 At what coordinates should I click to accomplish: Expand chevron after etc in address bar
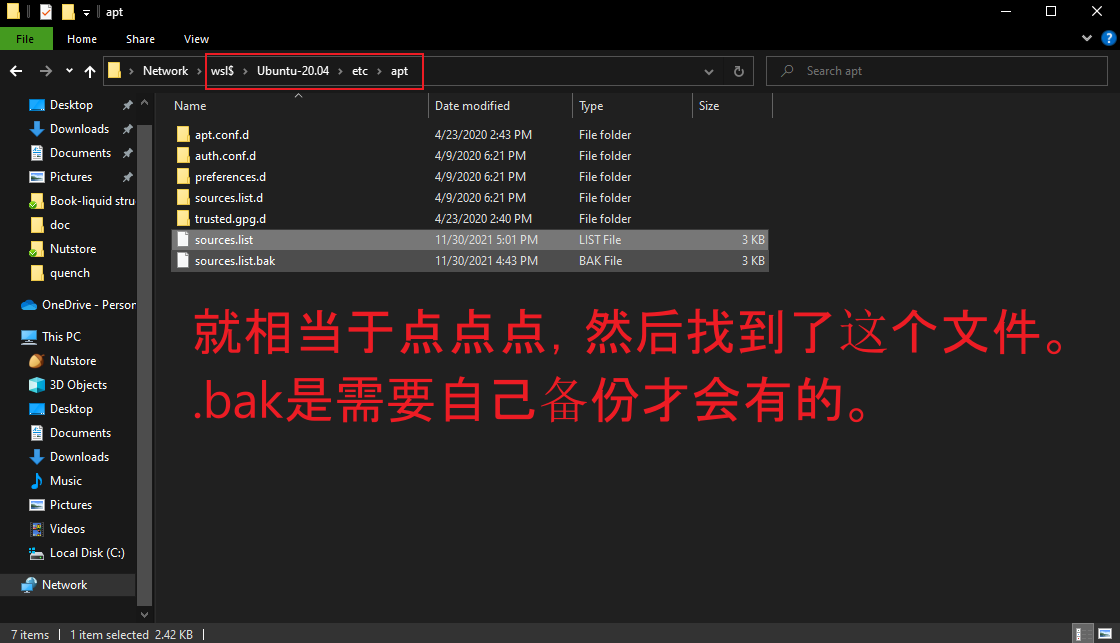(x=379, y=71)
